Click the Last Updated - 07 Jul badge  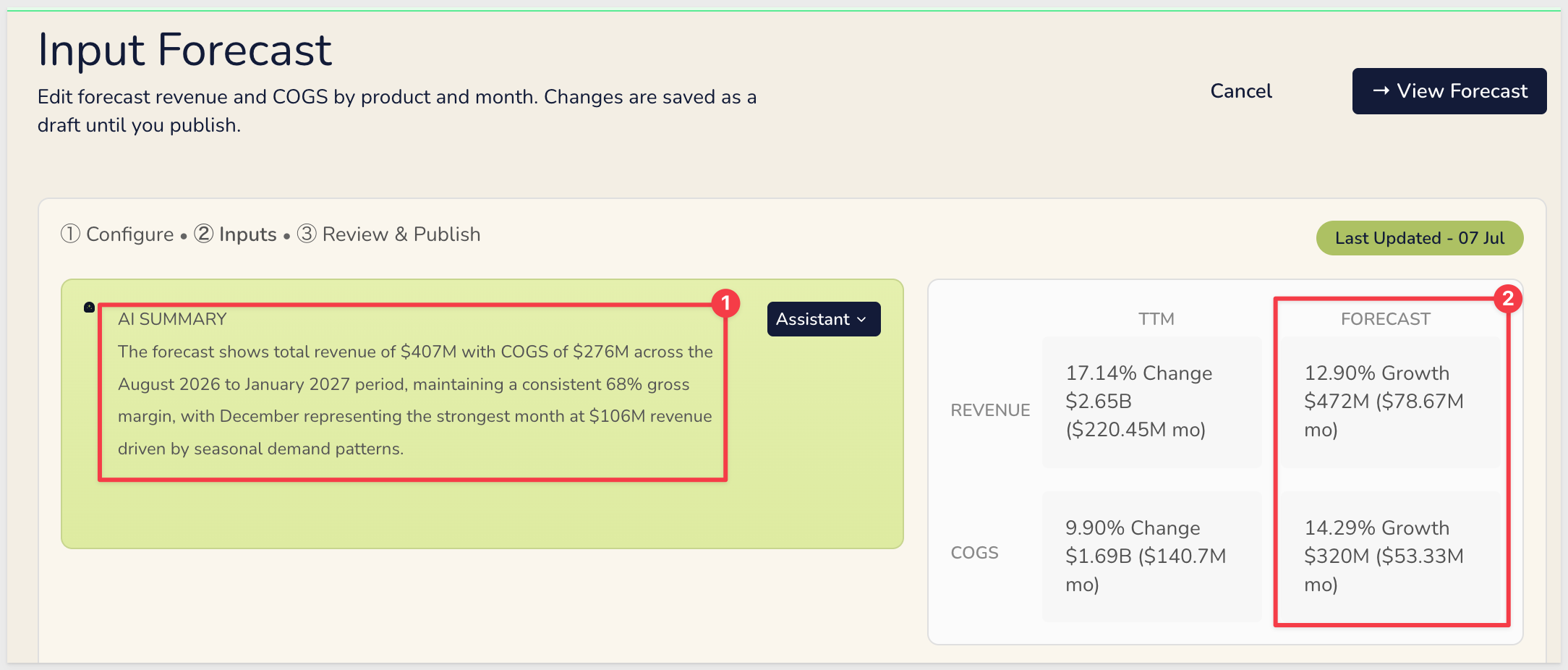click(x=1420, y=238)
